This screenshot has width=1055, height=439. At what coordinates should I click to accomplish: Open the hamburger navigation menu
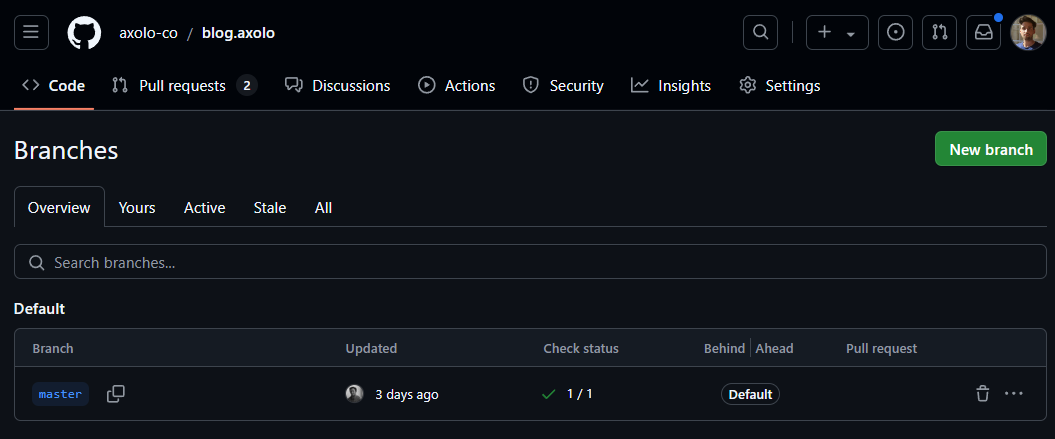(31, 33)
